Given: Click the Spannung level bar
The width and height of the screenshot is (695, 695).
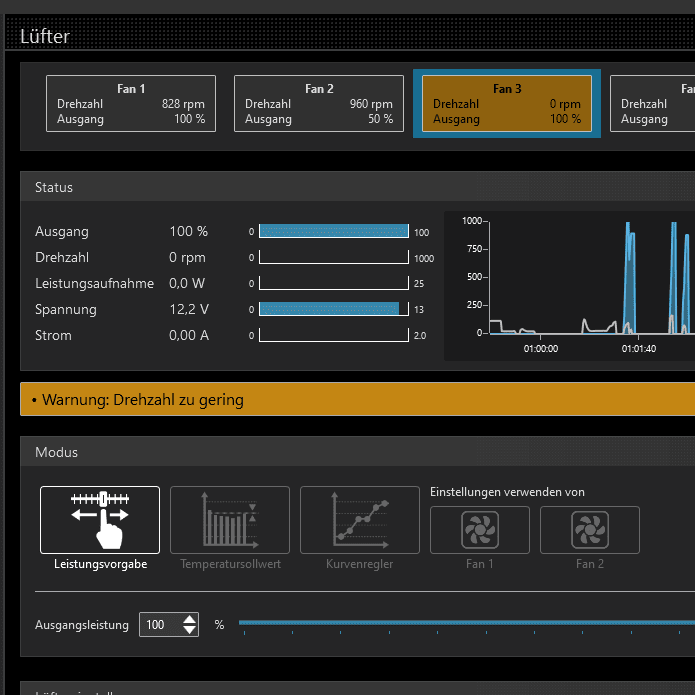Looking at the screenshot, I should tap(334, 309).
